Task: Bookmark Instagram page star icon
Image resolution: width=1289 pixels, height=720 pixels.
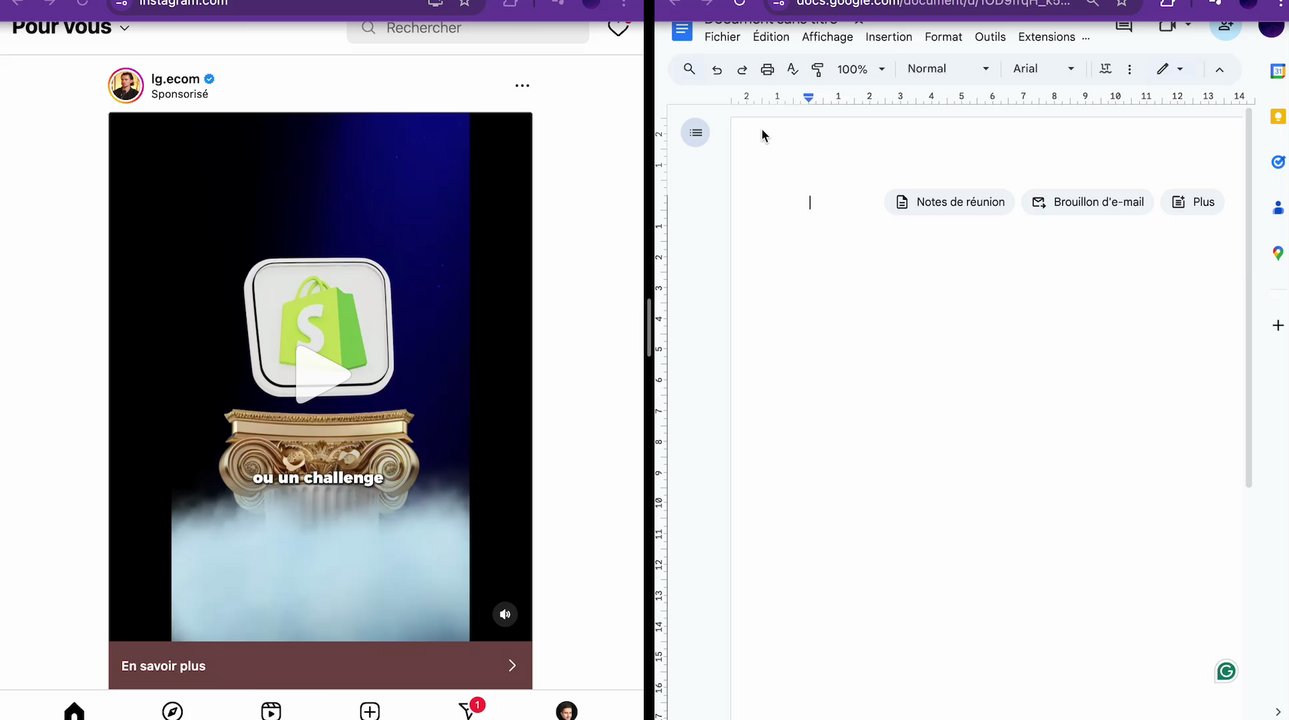Action: [x=466, y=3]
